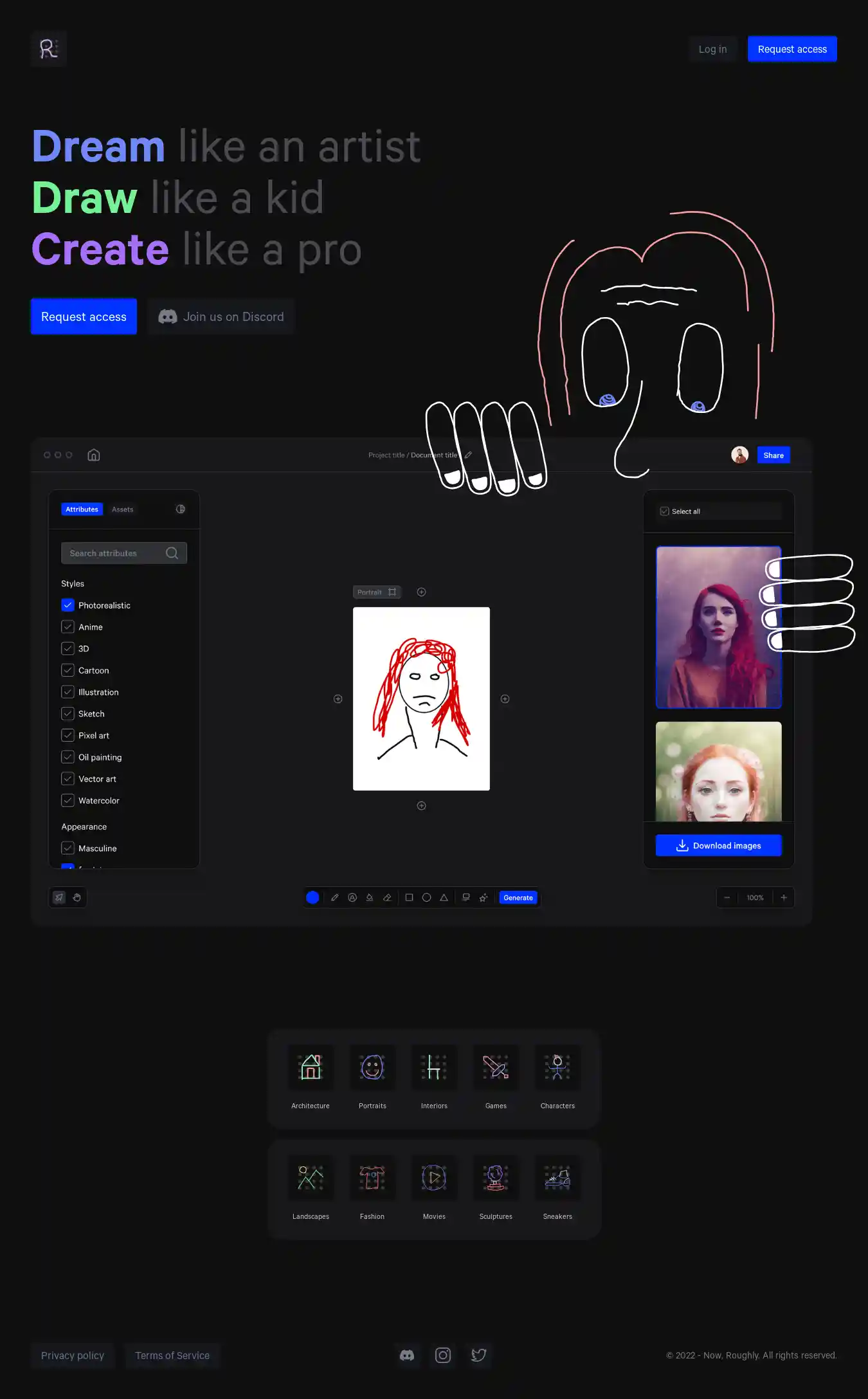This screenshot has height=1399, width=868.
Task: Open the blue color swatch in toolbar
Action: pos(312,897)
